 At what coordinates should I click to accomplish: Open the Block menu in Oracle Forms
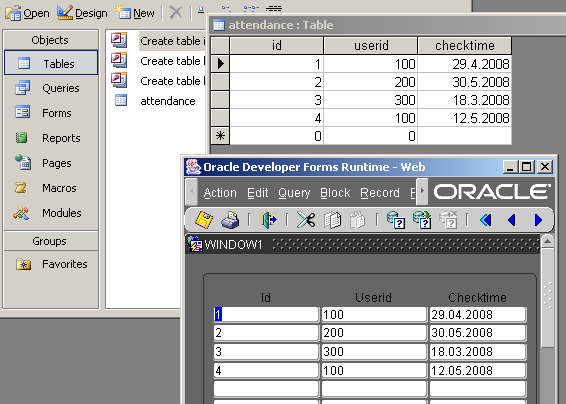(x=335, y=193)
